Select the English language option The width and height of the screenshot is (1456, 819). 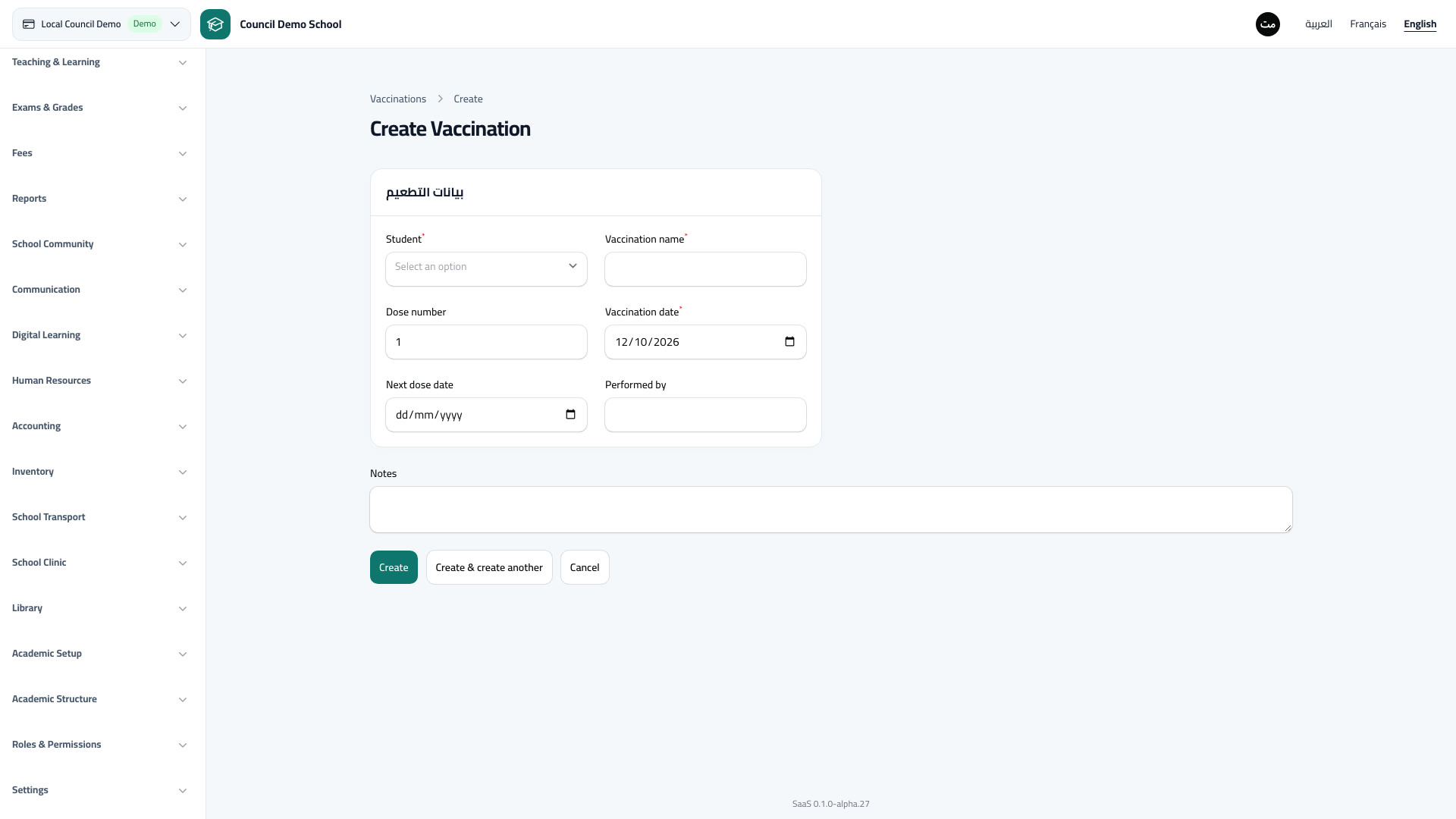pyautogui.click(x=1420, y=24)
